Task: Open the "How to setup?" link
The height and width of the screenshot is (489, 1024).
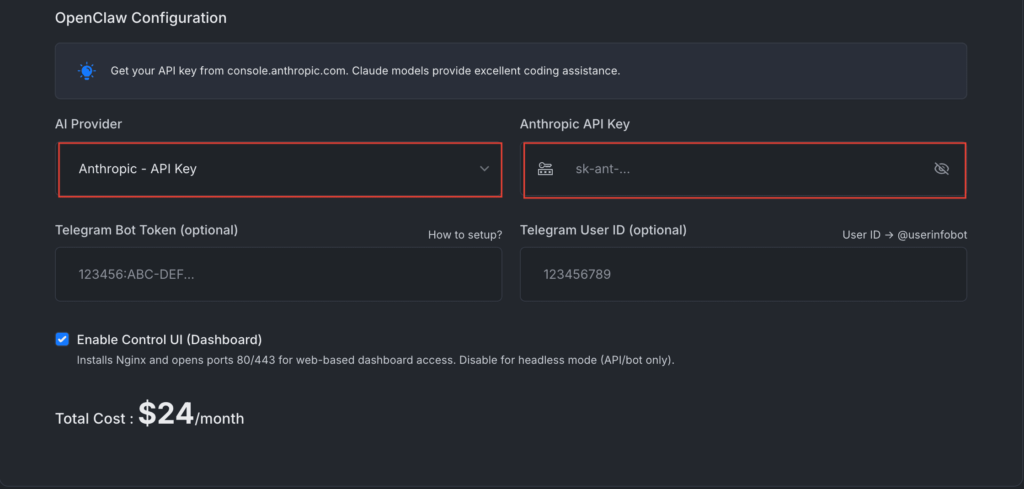Action: pos(464,235)
